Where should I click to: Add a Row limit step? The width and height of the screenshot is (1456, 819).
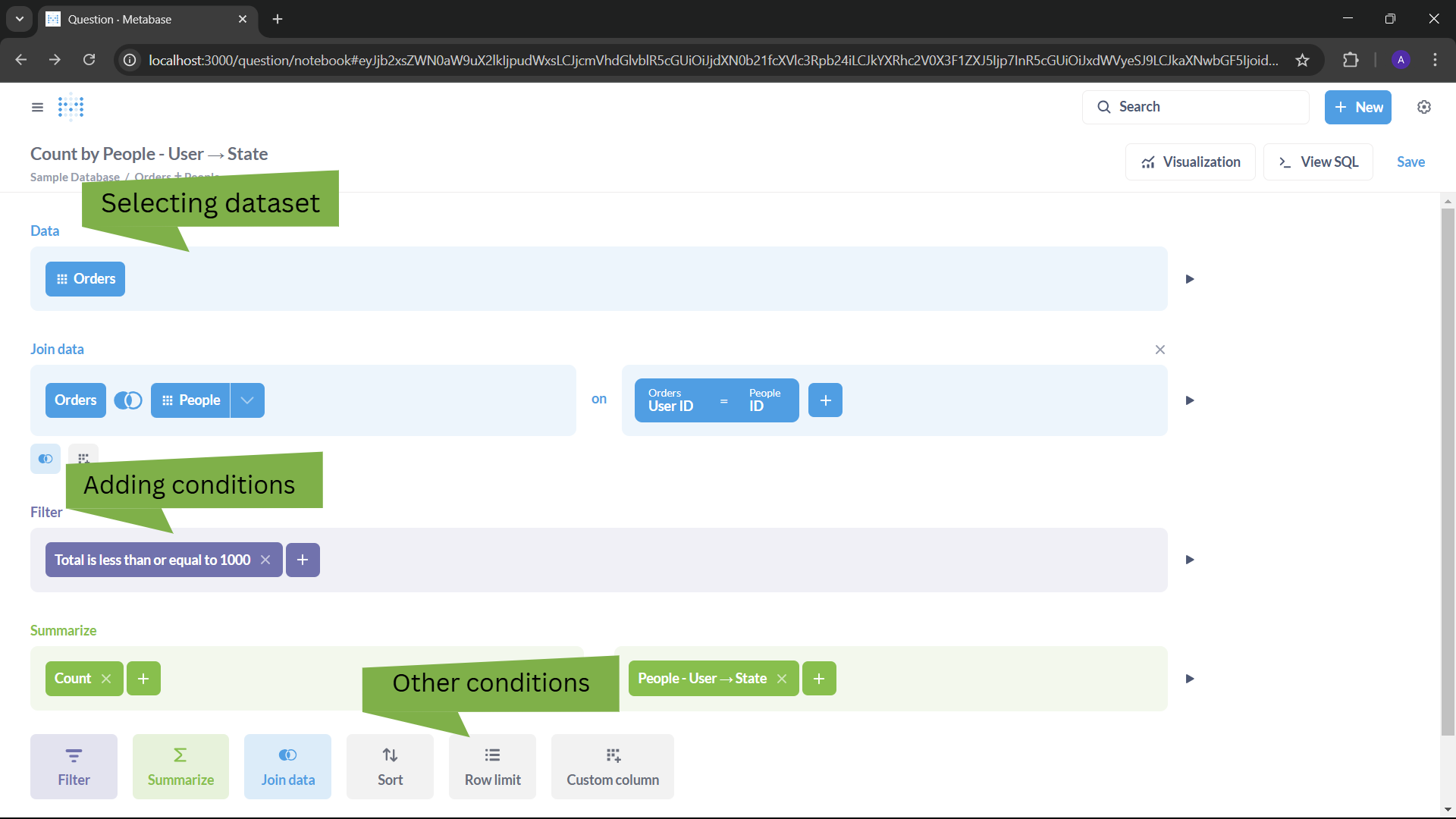click(492, 767)
